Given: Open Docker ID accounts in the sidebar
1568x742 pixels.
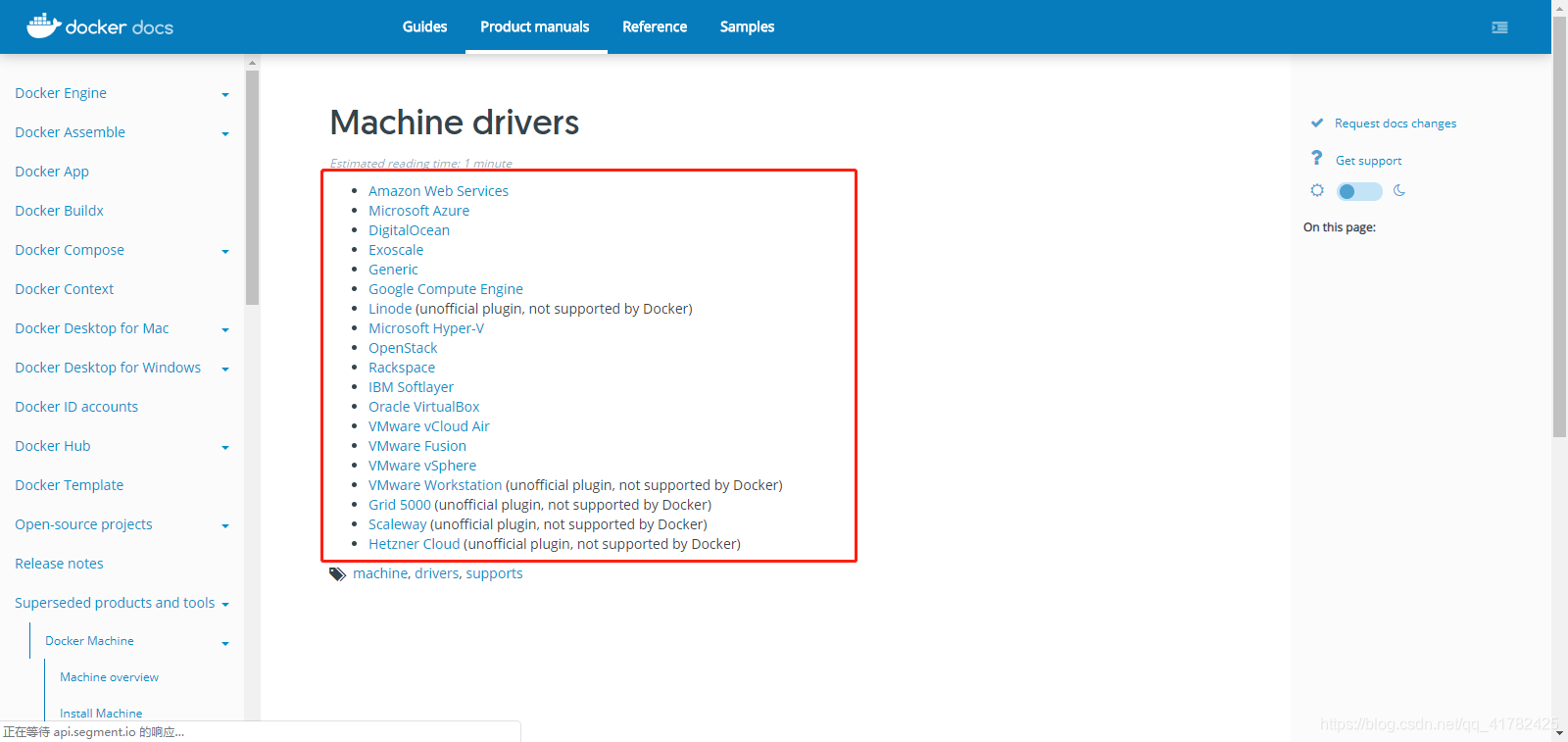Looking at the screenshot, I should coord(76,407).
